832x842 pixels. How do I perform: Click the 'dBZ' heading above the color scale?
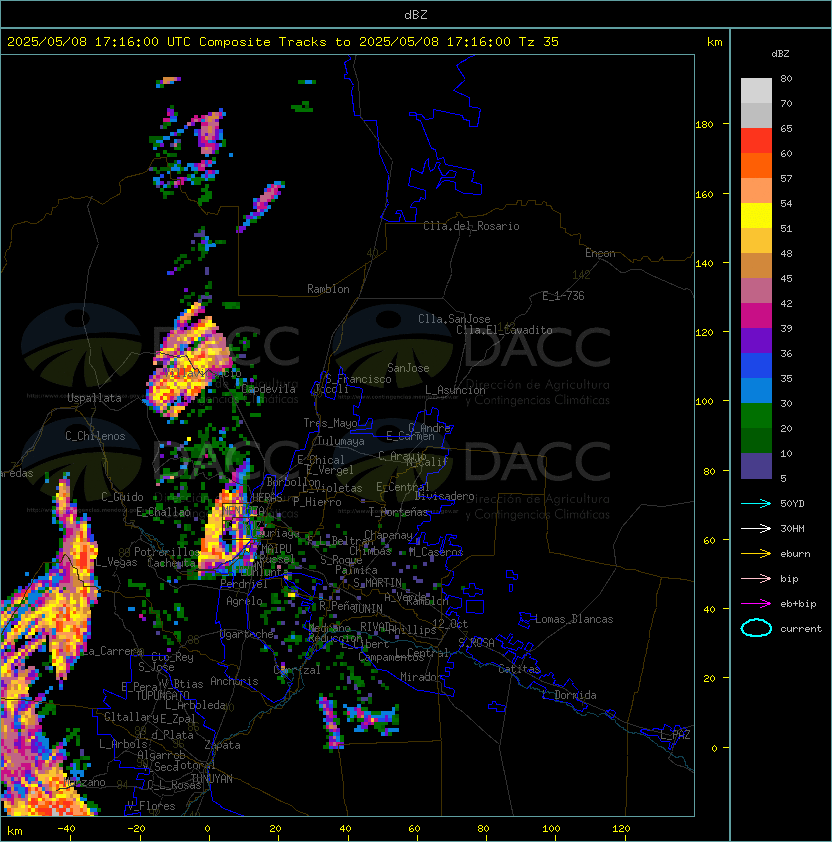click(x=780, y=54)
